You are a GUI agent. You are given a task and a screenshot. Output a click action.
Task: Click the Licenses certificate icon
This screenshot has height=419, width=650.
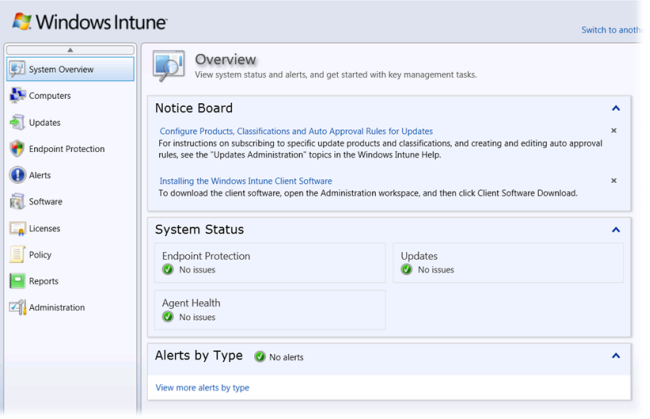point(17,228)
